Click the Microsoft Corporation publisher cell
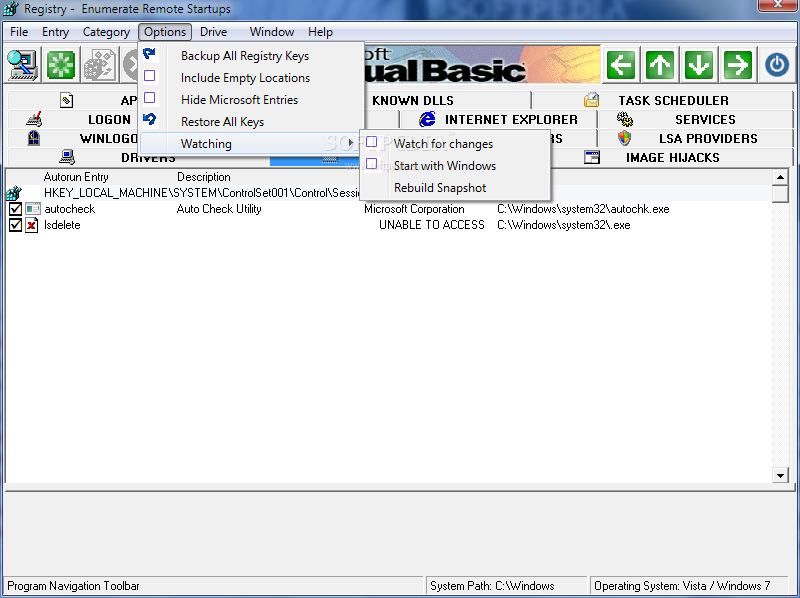This screenshot has height=598, width=800. point(414,209)
